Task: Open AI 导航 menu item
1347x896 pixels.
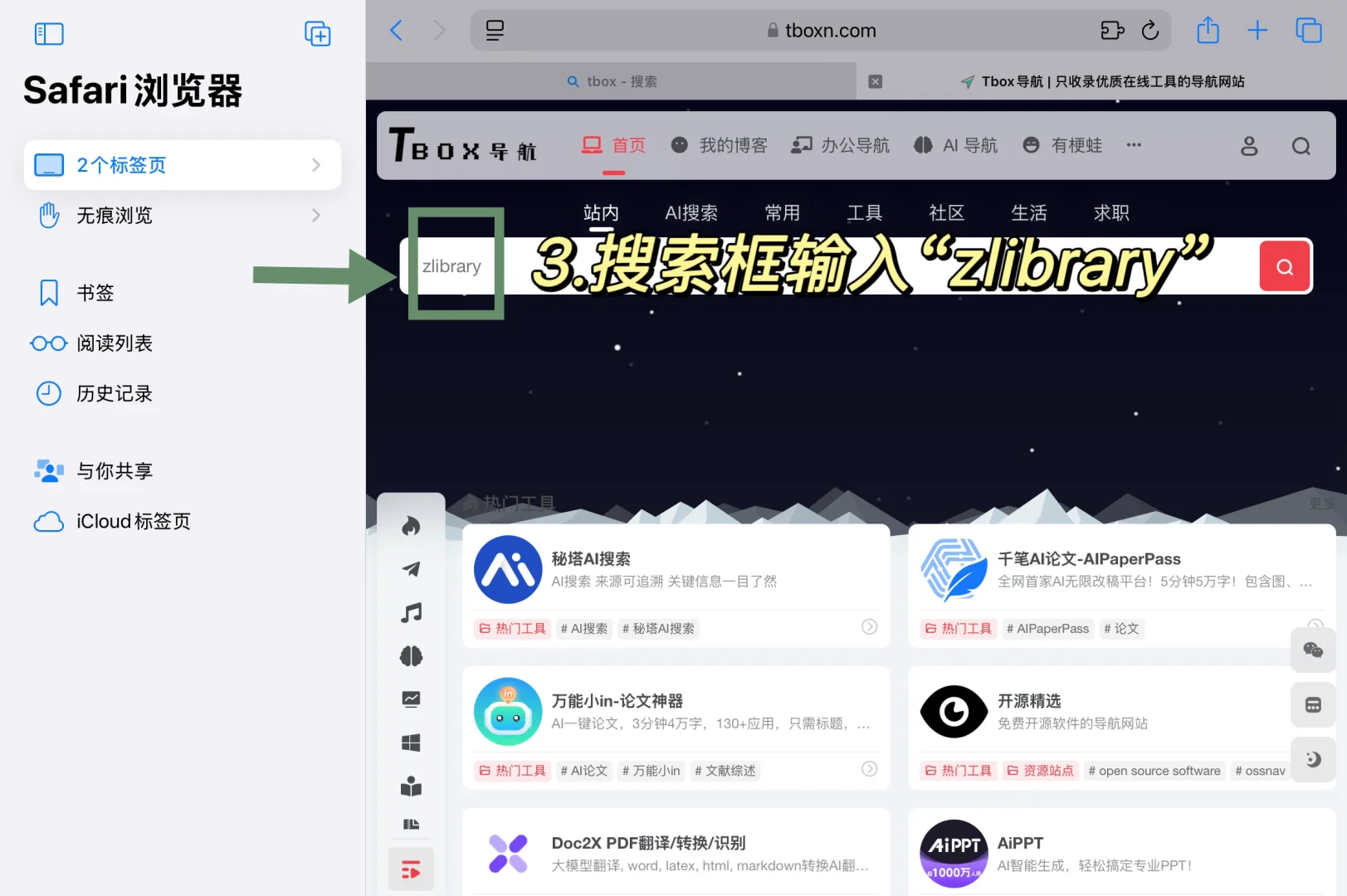Action: coord(955,146)
